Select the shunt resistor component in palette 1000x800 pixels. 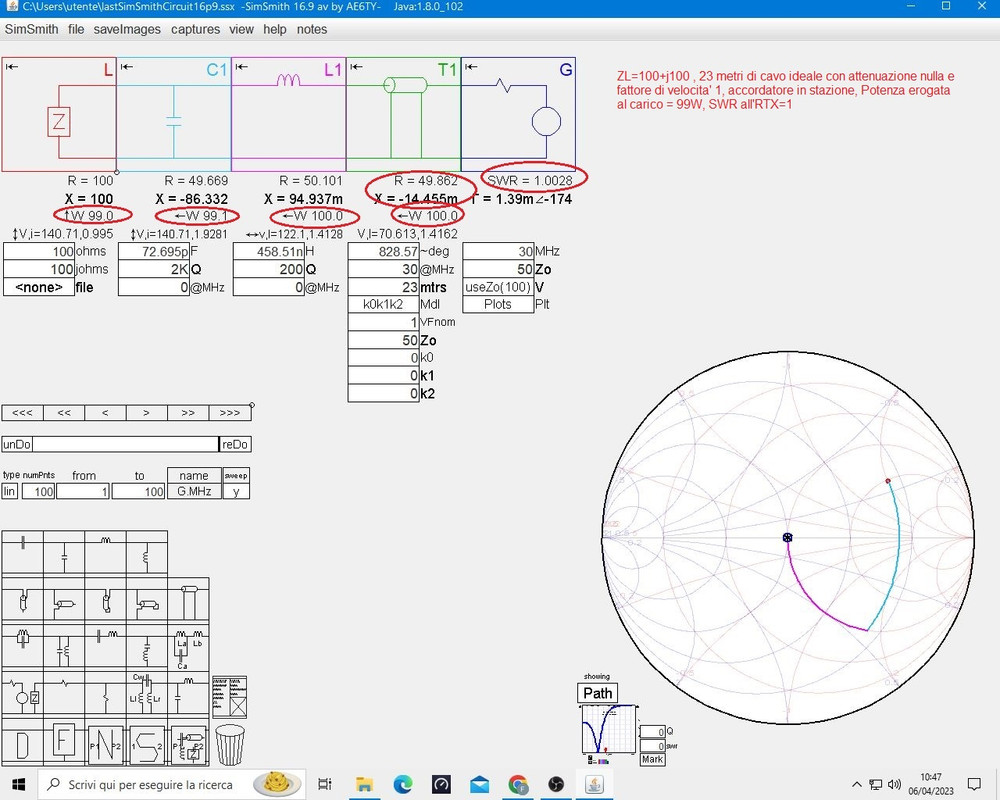pyautogui.click(x=105, y=693)
